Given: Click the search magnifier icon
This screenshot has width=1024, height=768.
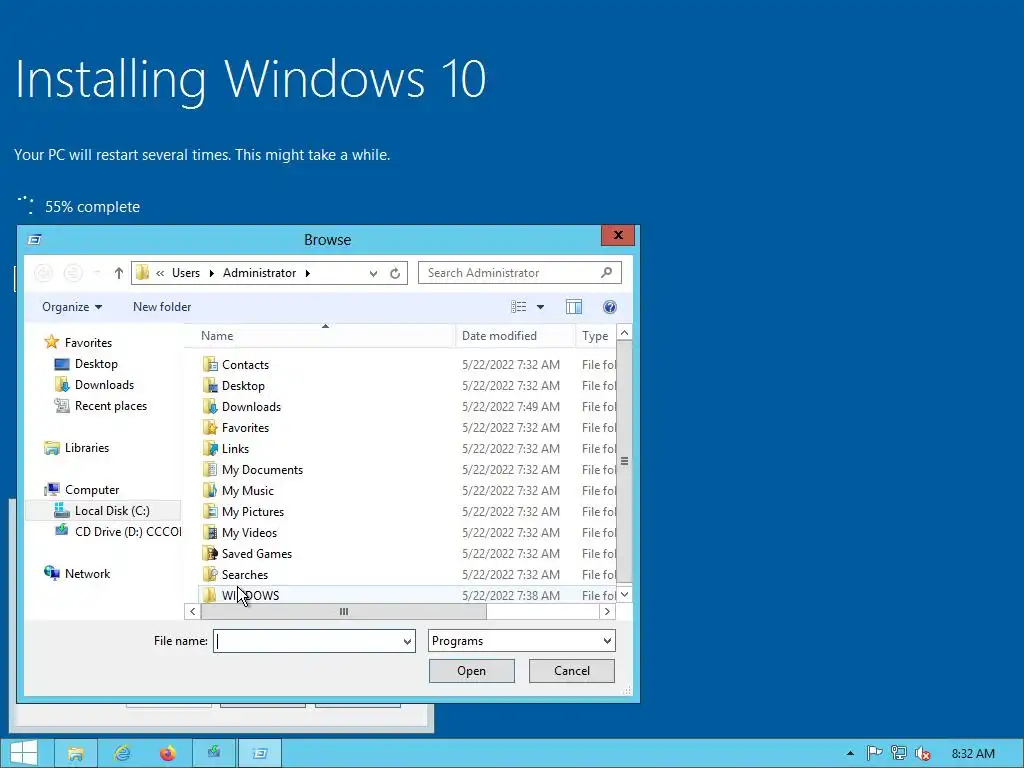Looking at the screenshot, I should [607, 272].
